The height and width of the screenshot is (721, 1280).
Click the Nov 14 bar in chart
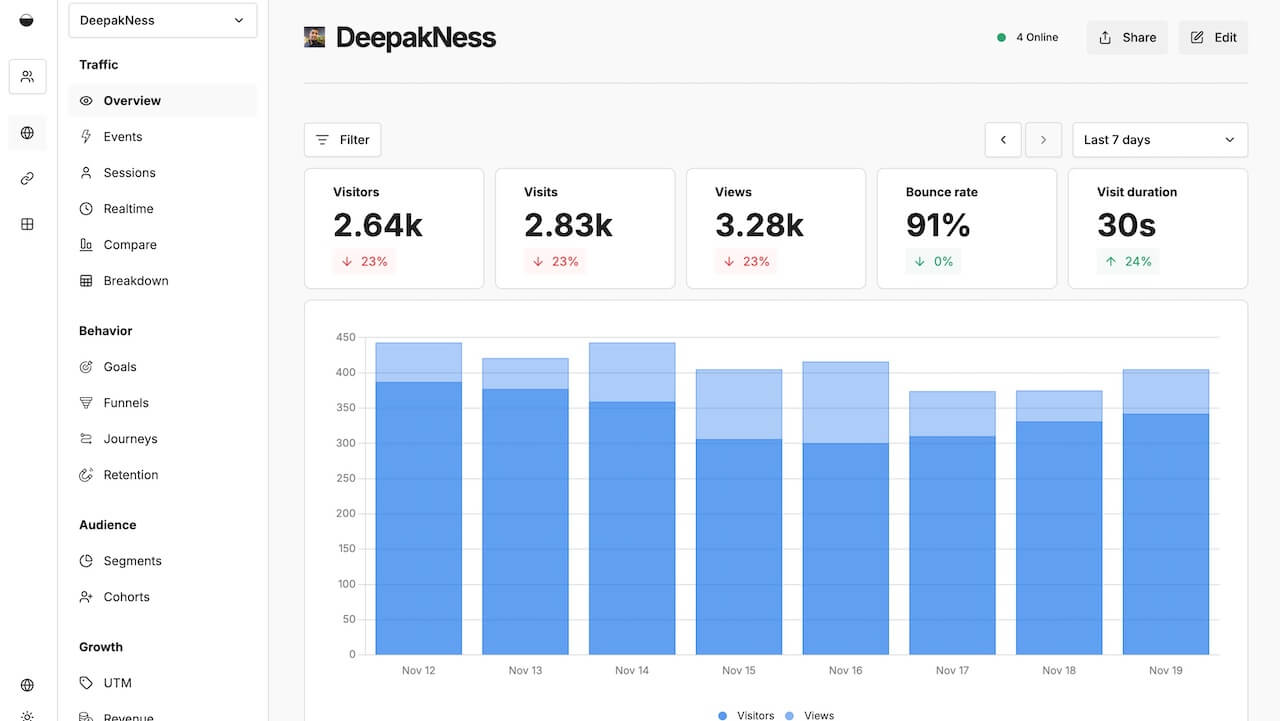pos(632,499)
